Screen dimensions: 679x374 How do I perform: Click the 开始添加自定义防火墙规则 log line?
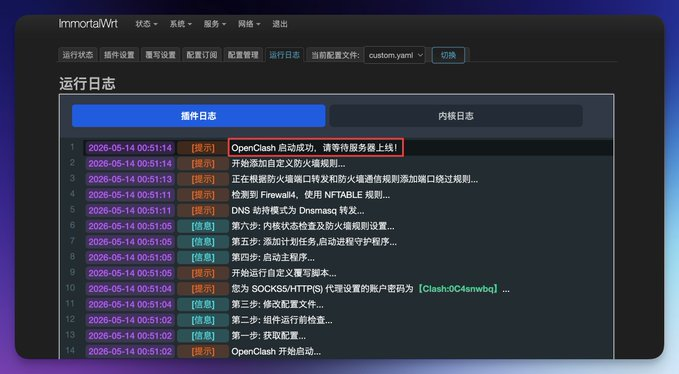pos(288,164)
